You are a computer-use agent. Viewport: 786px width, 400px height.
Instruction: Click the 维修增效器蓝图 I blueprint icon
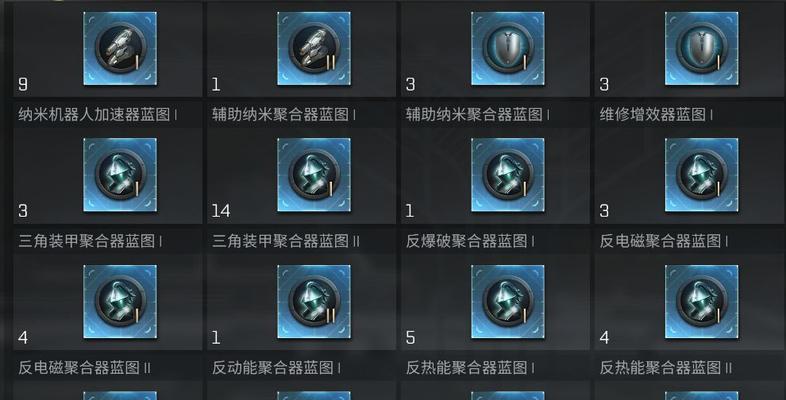click(x=701, y=49)
